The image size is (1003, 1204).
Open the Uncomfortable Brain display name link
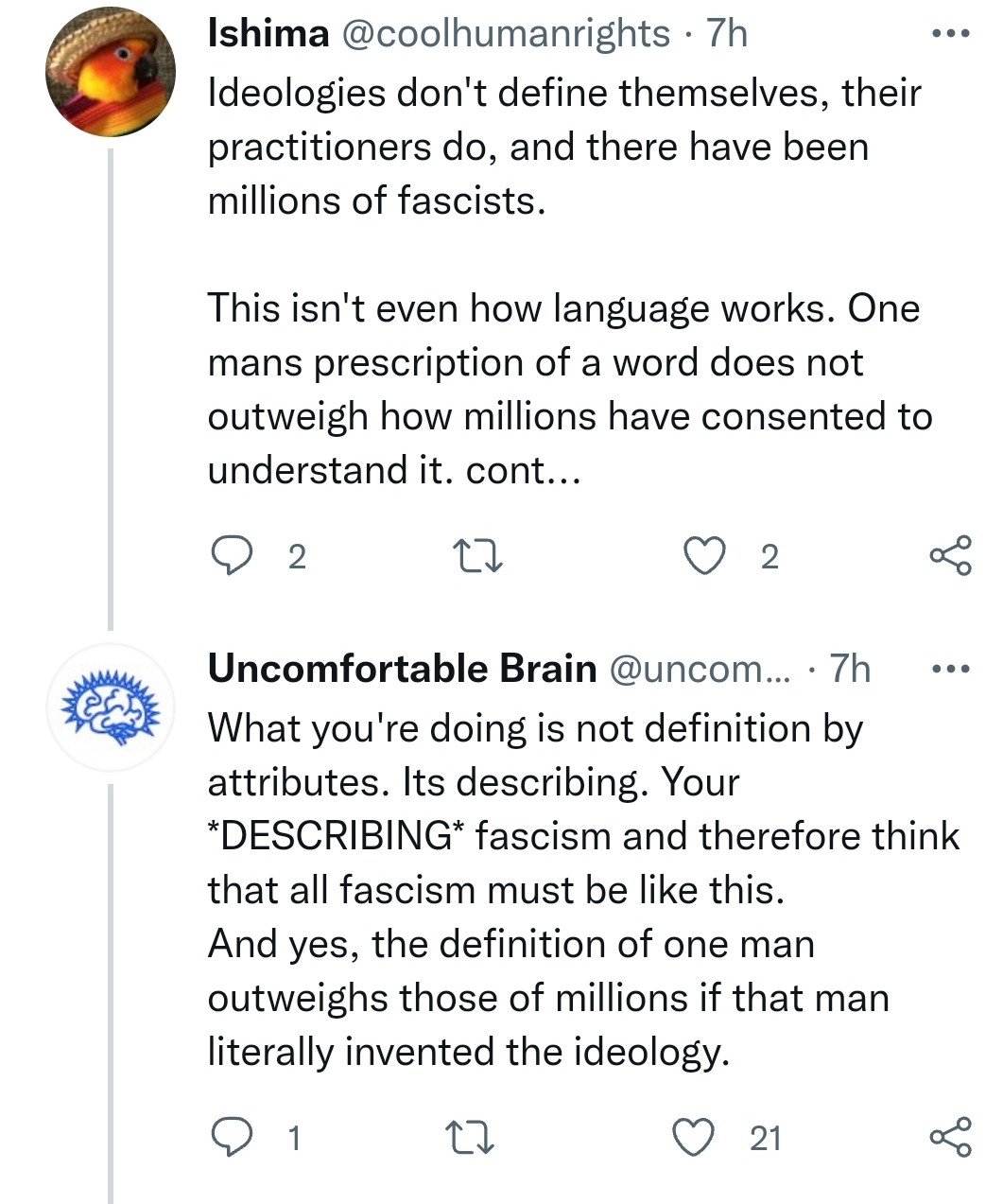point(403,669)
